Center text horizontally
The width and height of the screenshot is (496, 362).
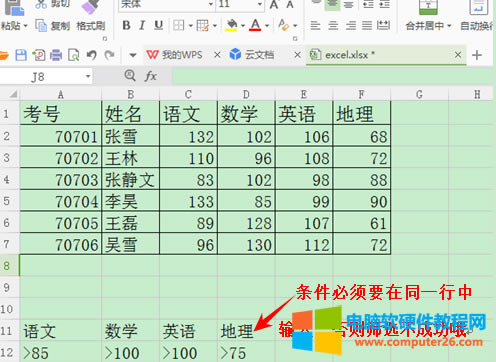333,25
